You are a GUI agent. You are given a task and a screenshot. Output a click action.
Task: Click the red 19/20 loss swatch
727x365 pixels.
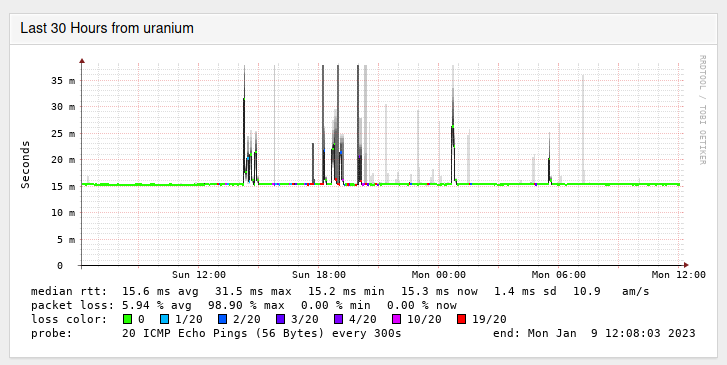[461, 319]
